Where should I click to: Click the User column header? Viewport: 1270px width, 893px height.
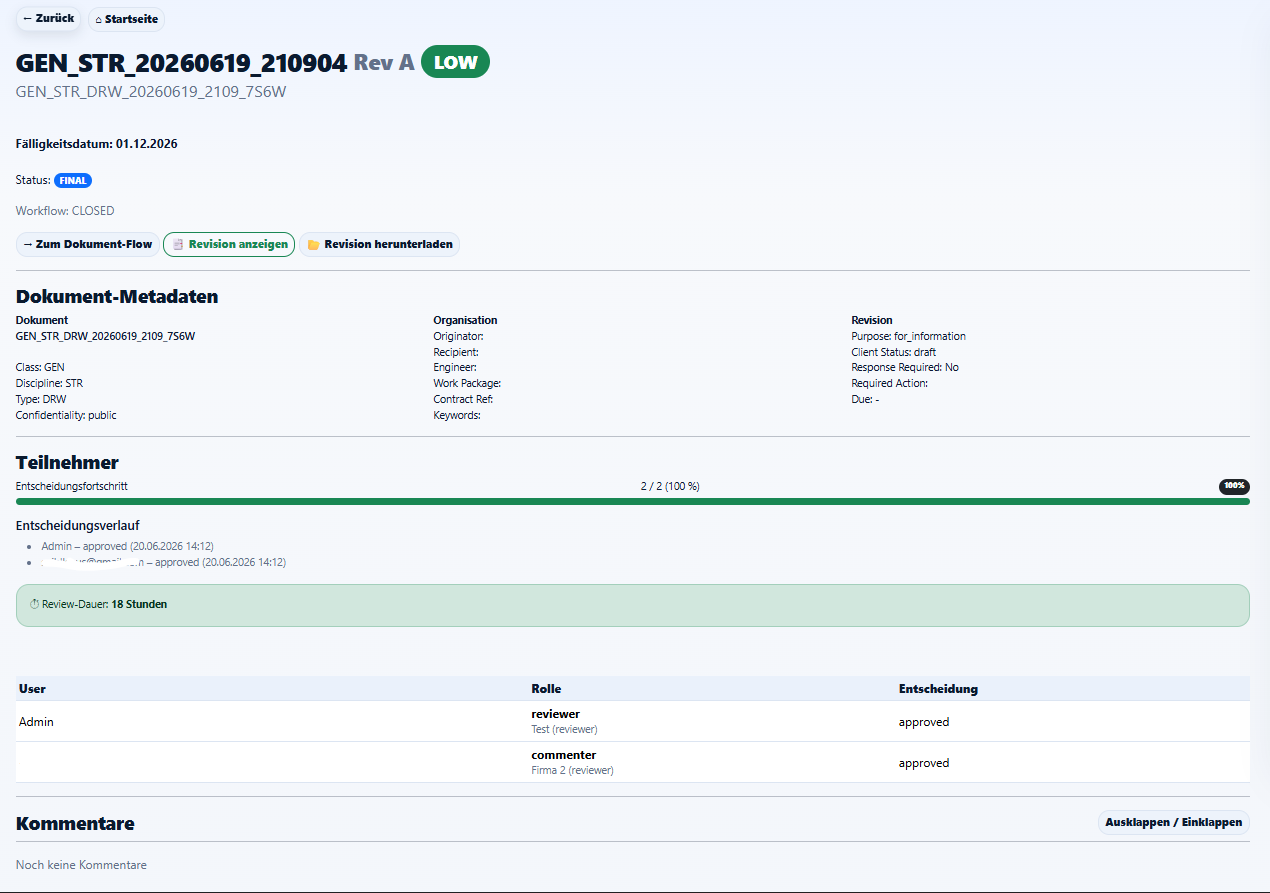[x=32, y=689]
